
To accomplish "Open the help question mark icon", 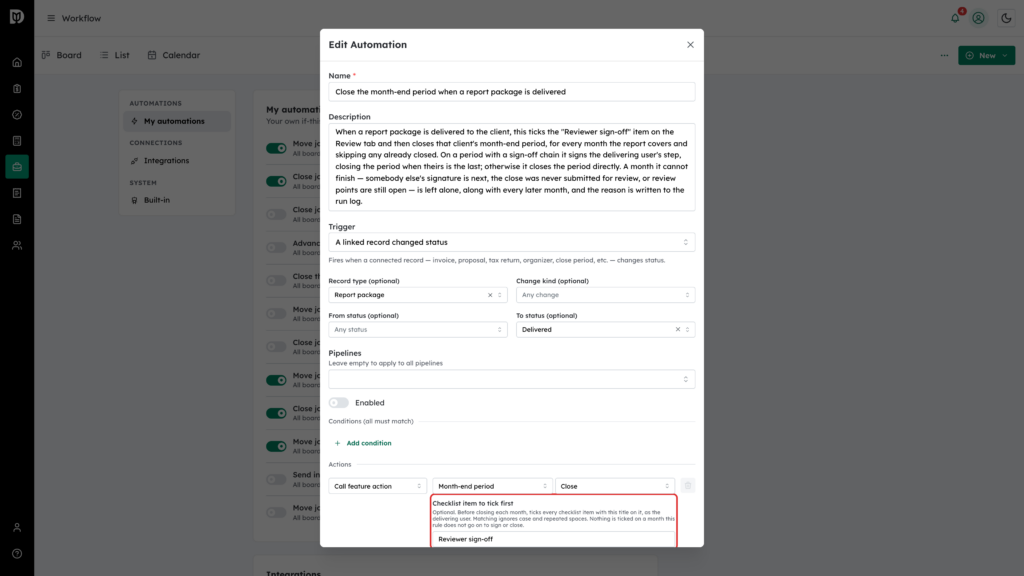I will tap(17, 554).
